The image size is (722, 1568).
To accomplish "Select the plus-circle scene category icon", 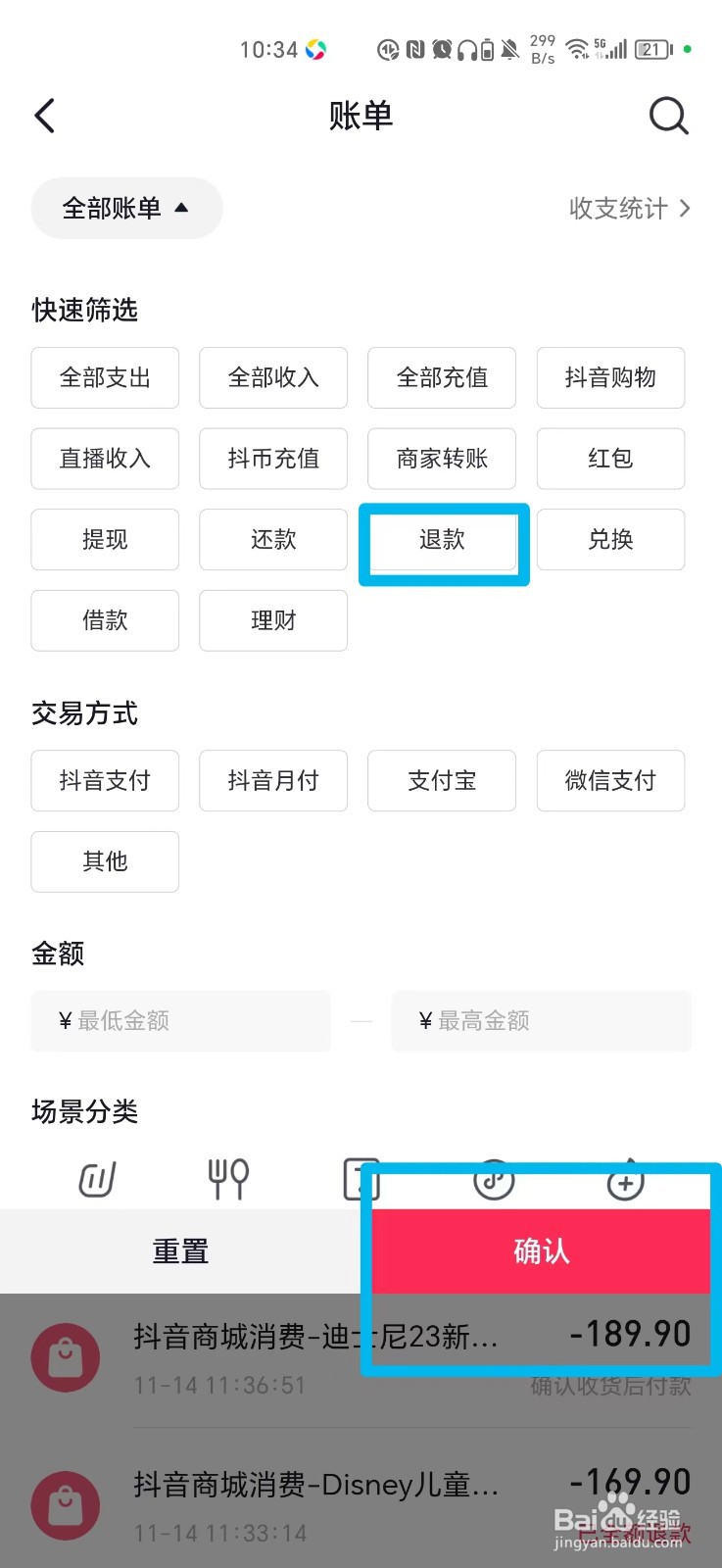I will 625,1180.
